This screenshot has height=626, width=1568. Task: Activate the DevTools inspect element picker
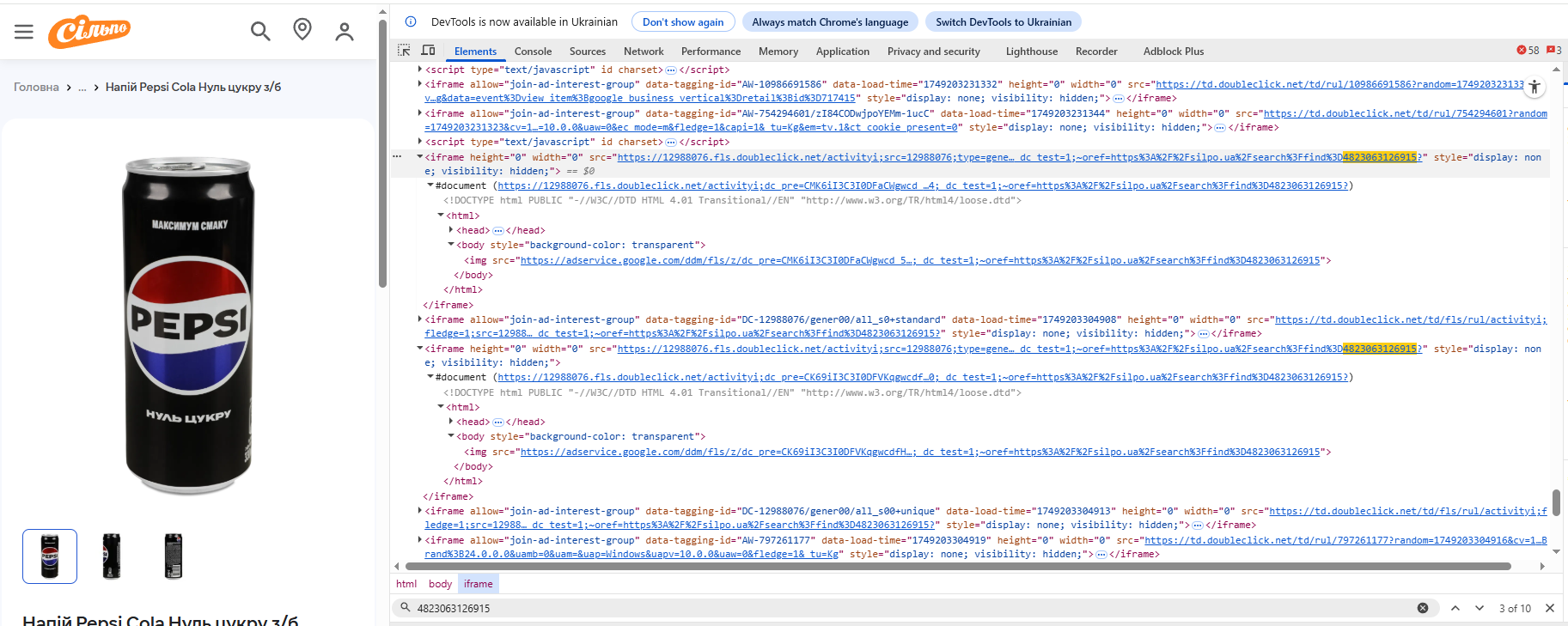[404, 51]
